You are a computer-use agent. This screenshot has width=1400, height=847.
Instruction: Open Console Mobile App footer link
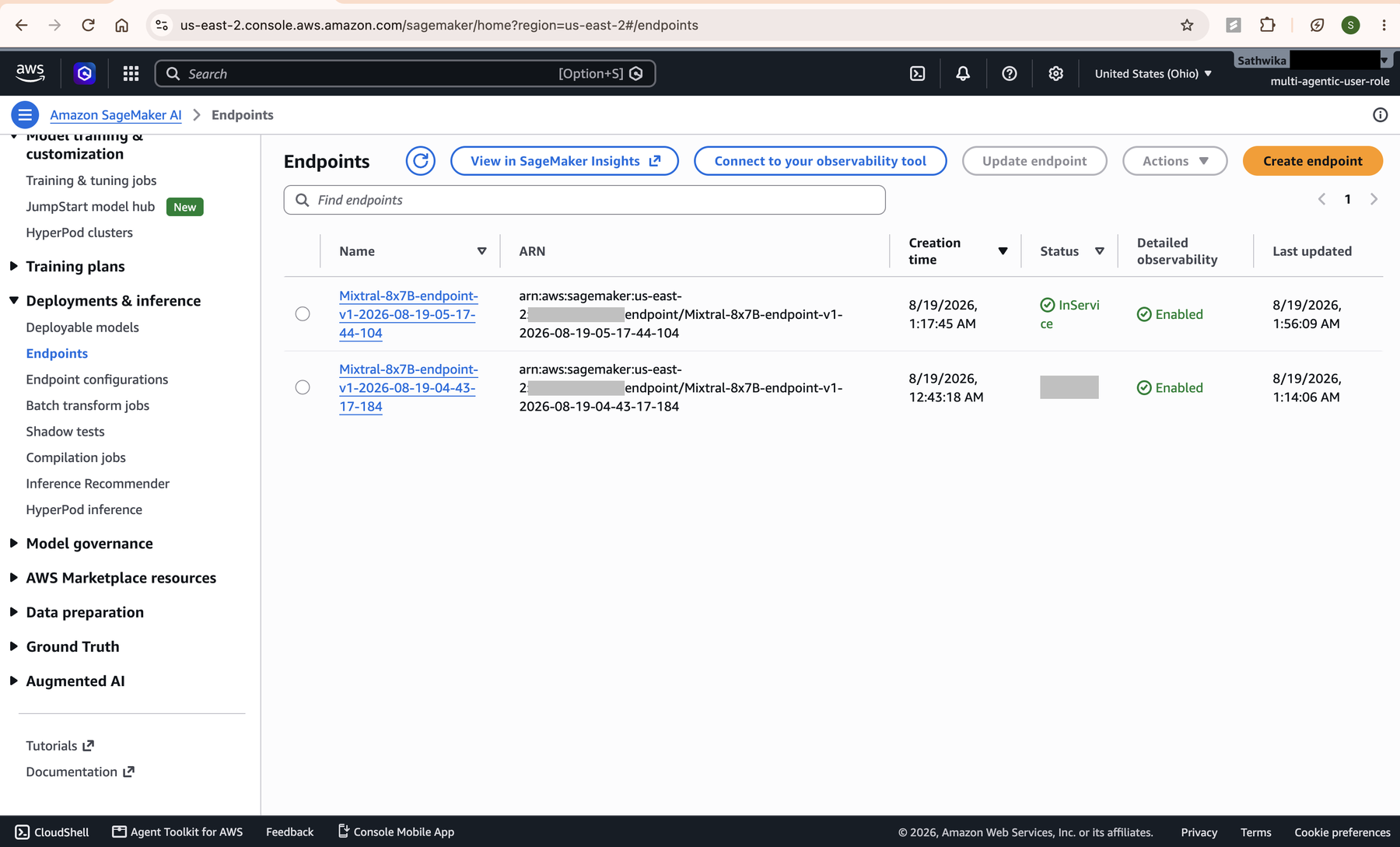coord(396,832)
